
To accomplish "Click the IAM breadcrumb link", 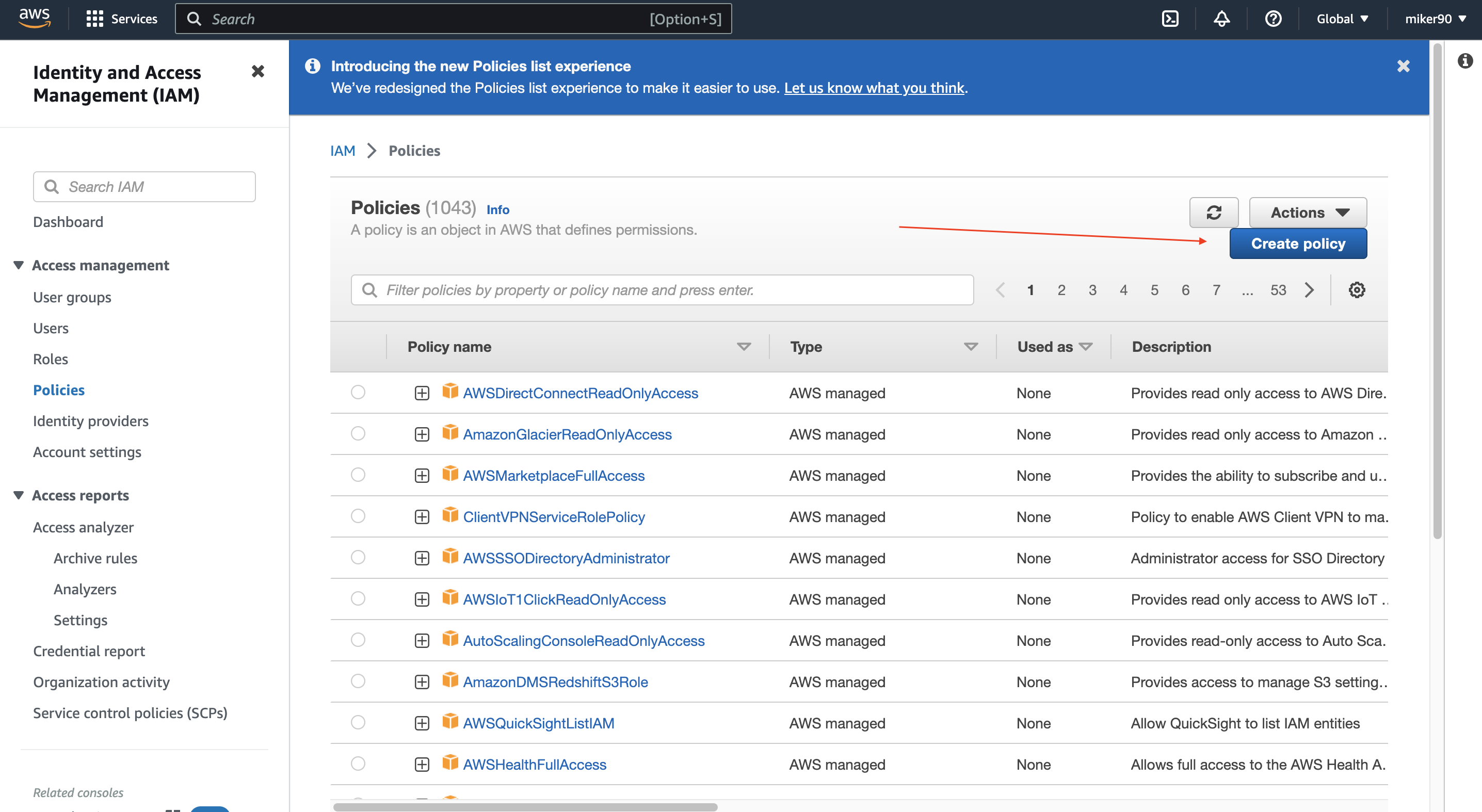I will point(342,151).
